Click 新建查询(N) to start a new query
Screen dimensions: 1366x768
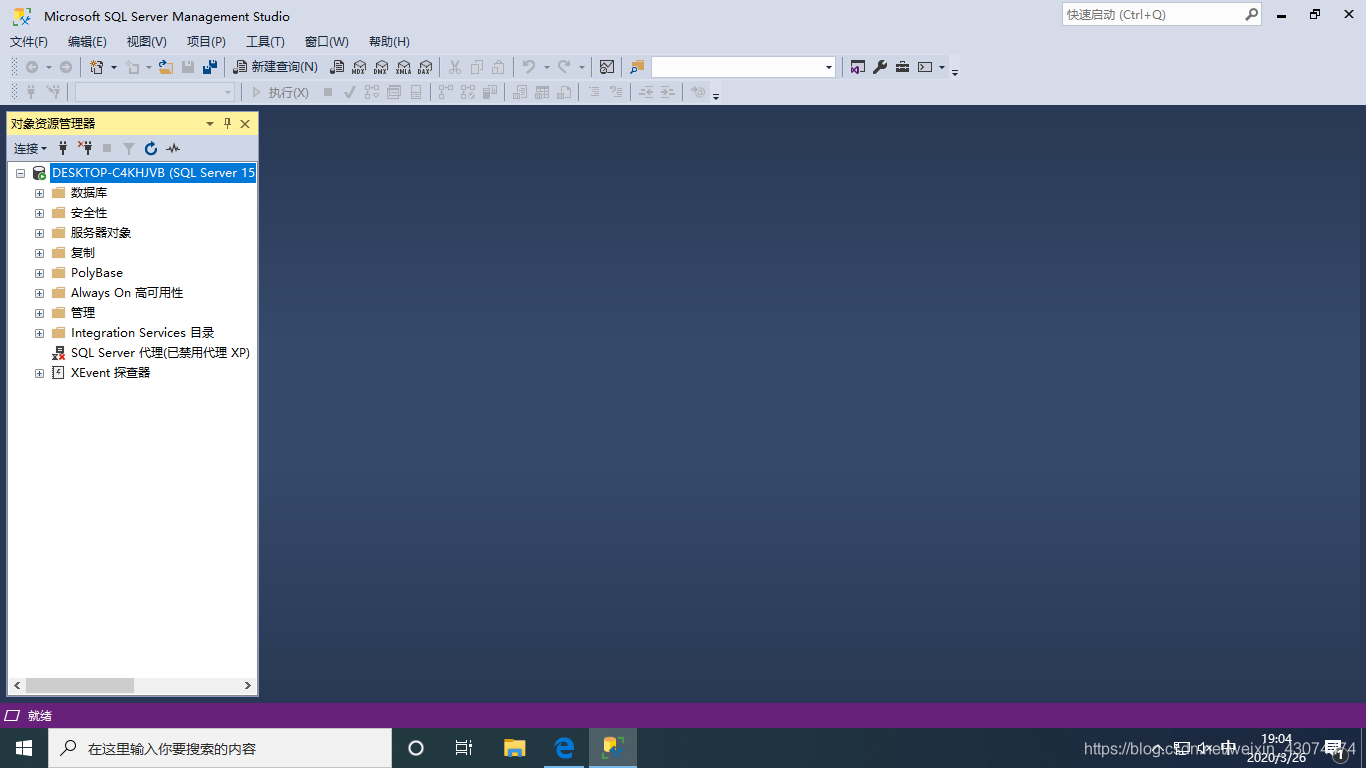(275, 67)
